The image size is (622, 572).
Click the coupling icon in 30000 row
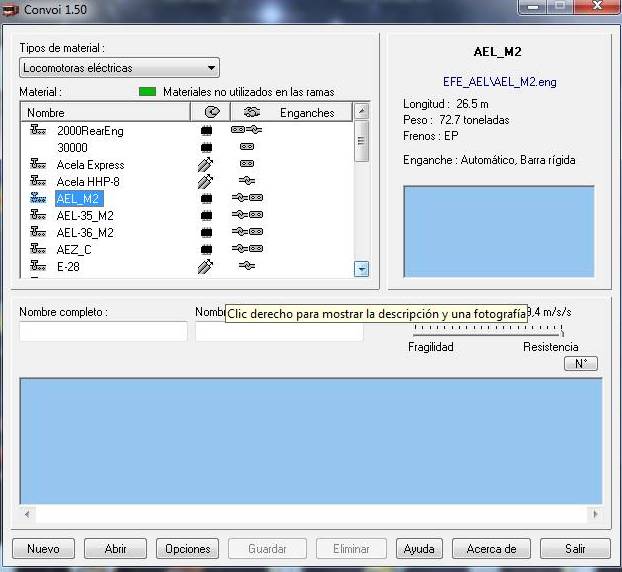pyautogui.click(x=247, y=148)
